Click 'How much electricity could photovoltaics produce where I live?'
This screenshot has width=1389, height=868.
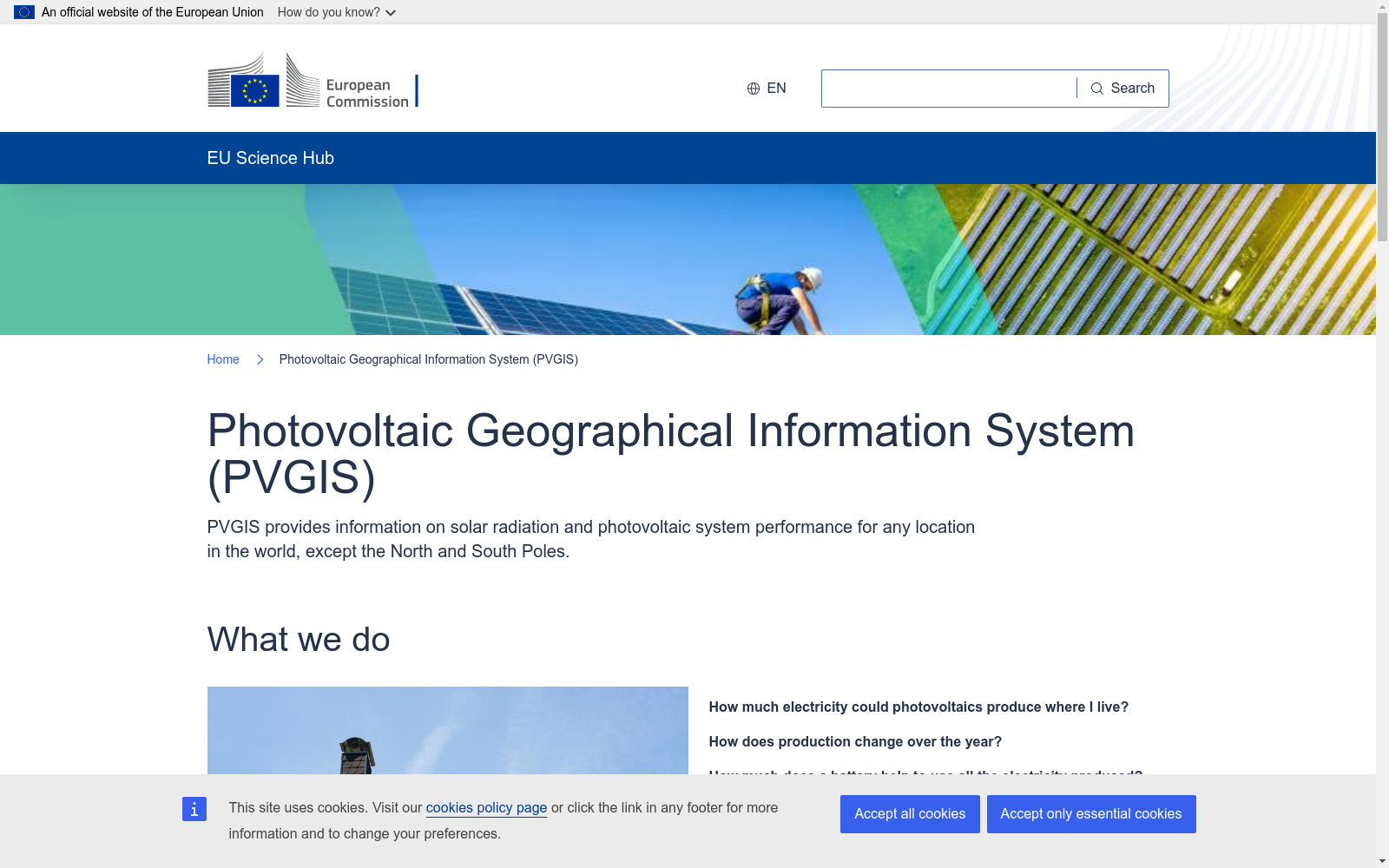pyautogui.click(x=918, y=707)
